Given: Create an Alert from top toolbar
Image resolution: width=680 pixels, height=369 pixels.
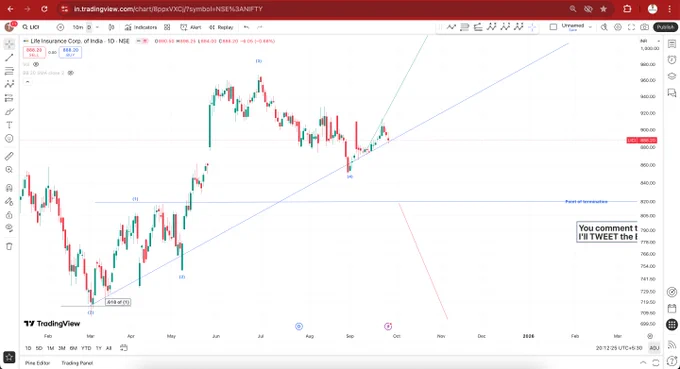Looking at the screenshot, I should [x=191, y=27].
